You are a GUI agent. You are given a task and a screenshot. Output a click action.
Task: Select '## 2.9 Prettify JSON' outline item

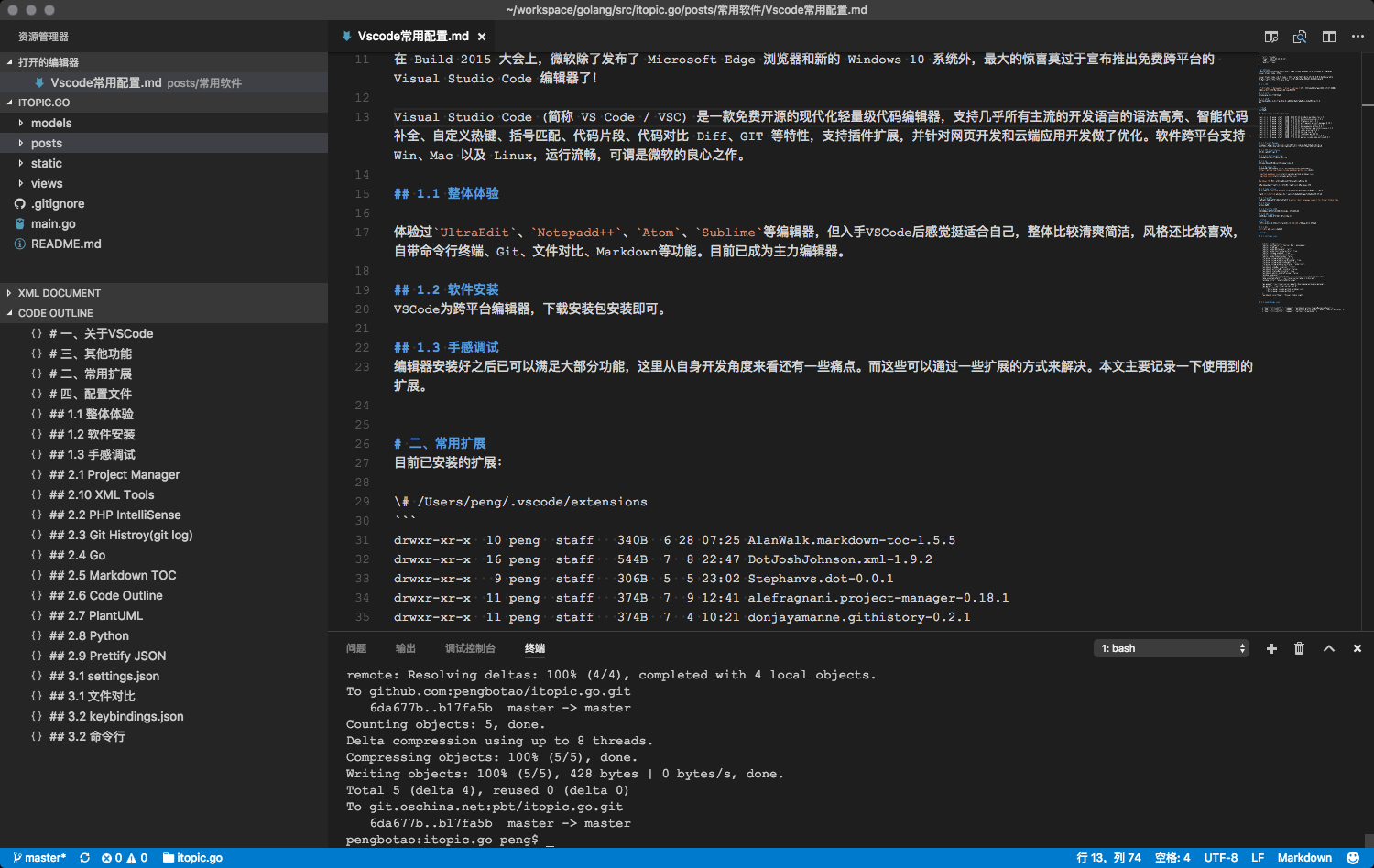pos(108,656)
